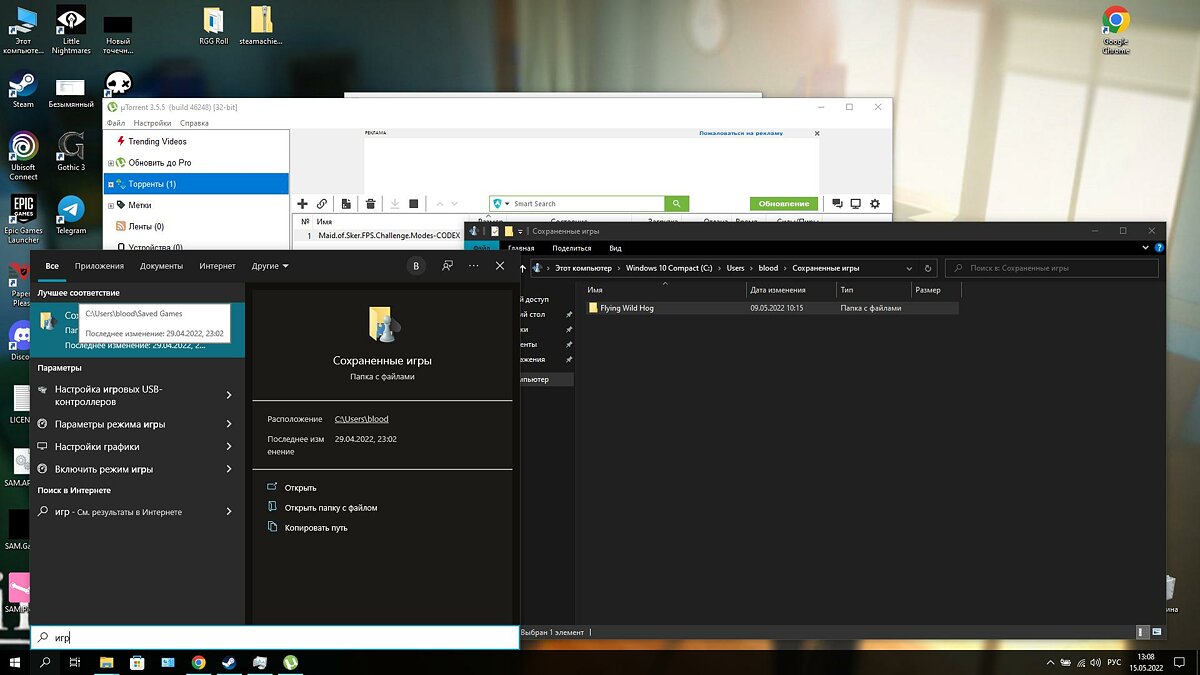1200x675 pixels.
Task: Click the refresh icon in Explorer address bar
Action: 928,268
